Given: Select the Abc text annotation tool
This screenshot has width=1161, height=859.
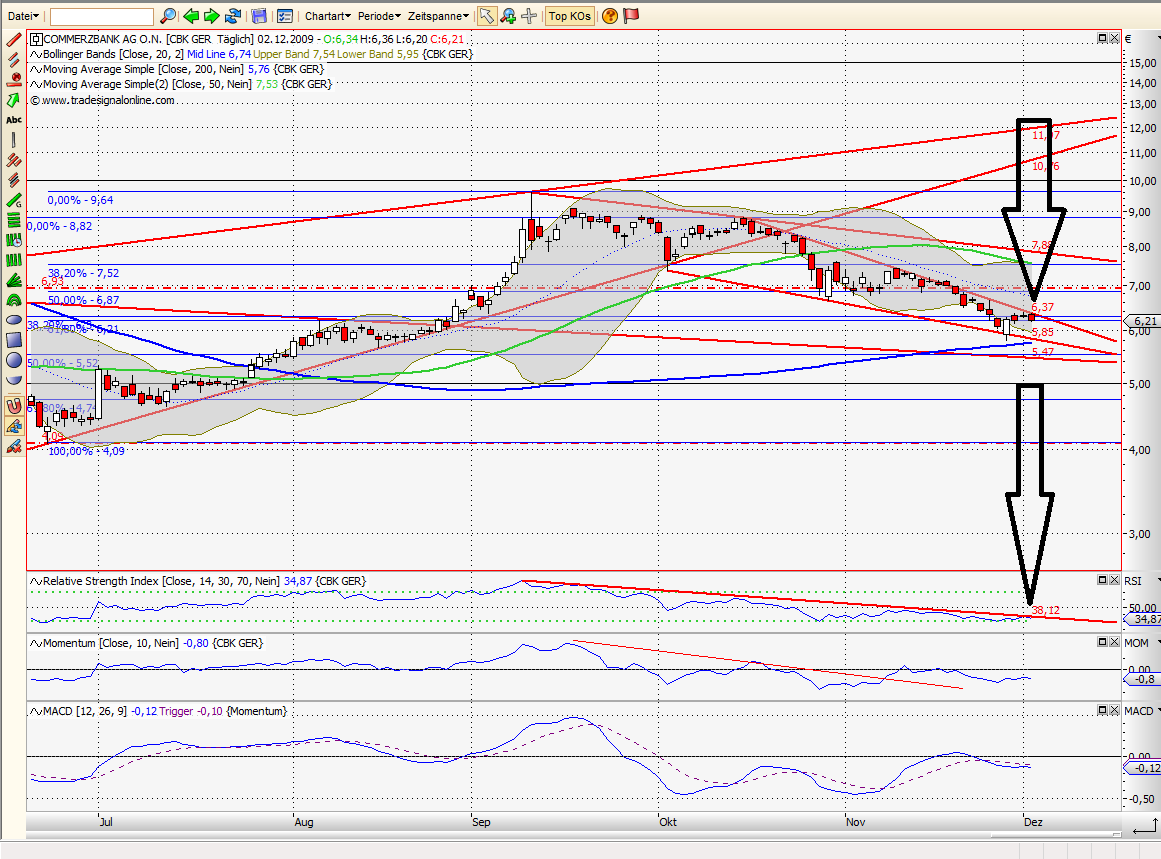Looking at the screenshot, I should point(13,119).
